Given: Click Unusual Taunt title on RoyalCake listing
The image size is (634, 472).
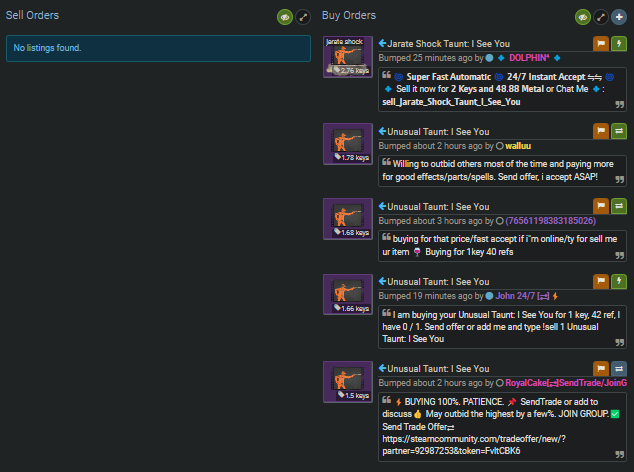Looking at the screenshot, I should pyautogui.click(x=438, y=369).
